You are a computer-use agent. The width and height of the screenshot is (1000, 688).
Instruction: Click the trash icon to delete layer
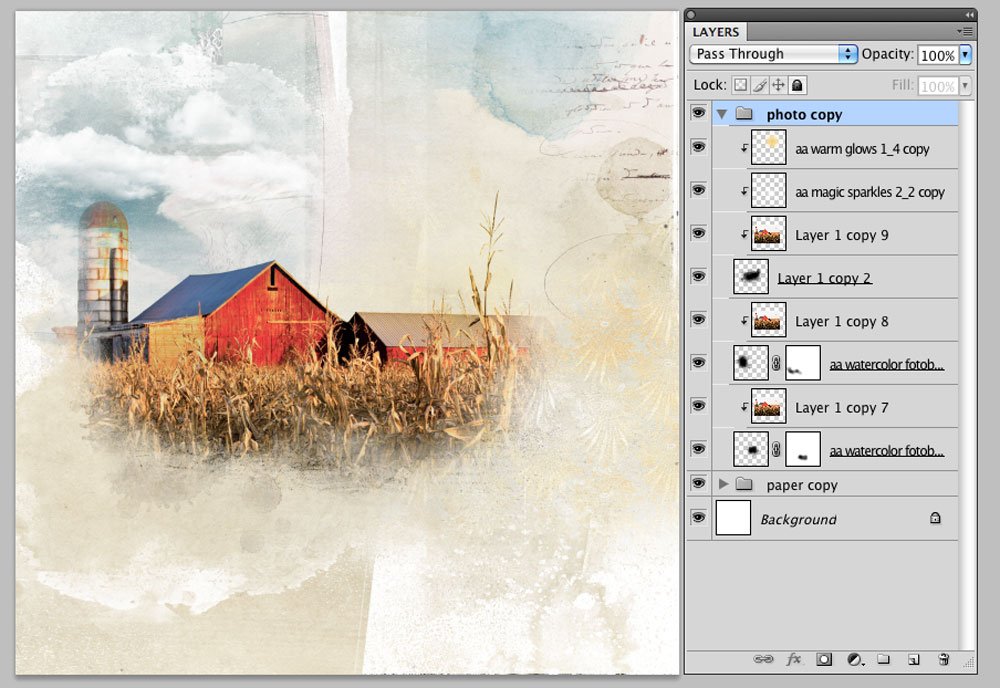click(x=944, y=659)
